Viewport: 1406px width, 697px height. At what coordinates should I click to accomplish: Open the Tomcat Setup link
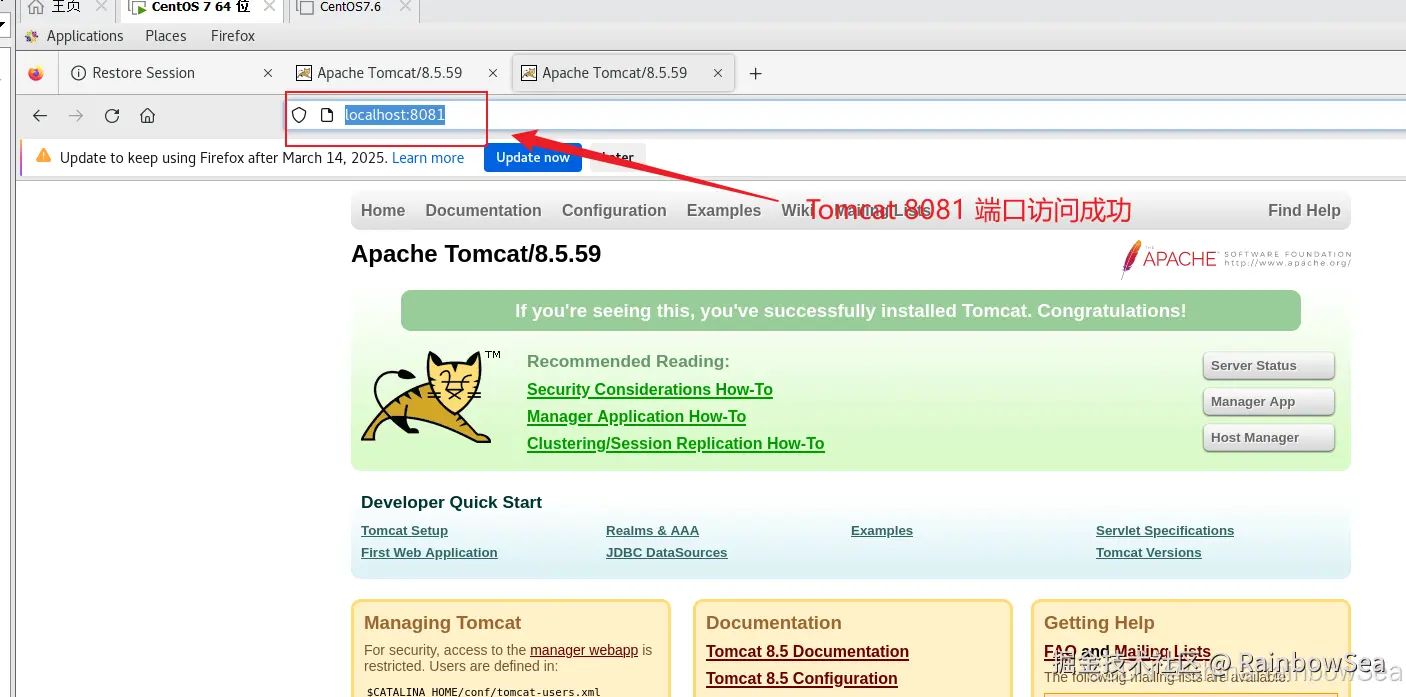[404, 531]
